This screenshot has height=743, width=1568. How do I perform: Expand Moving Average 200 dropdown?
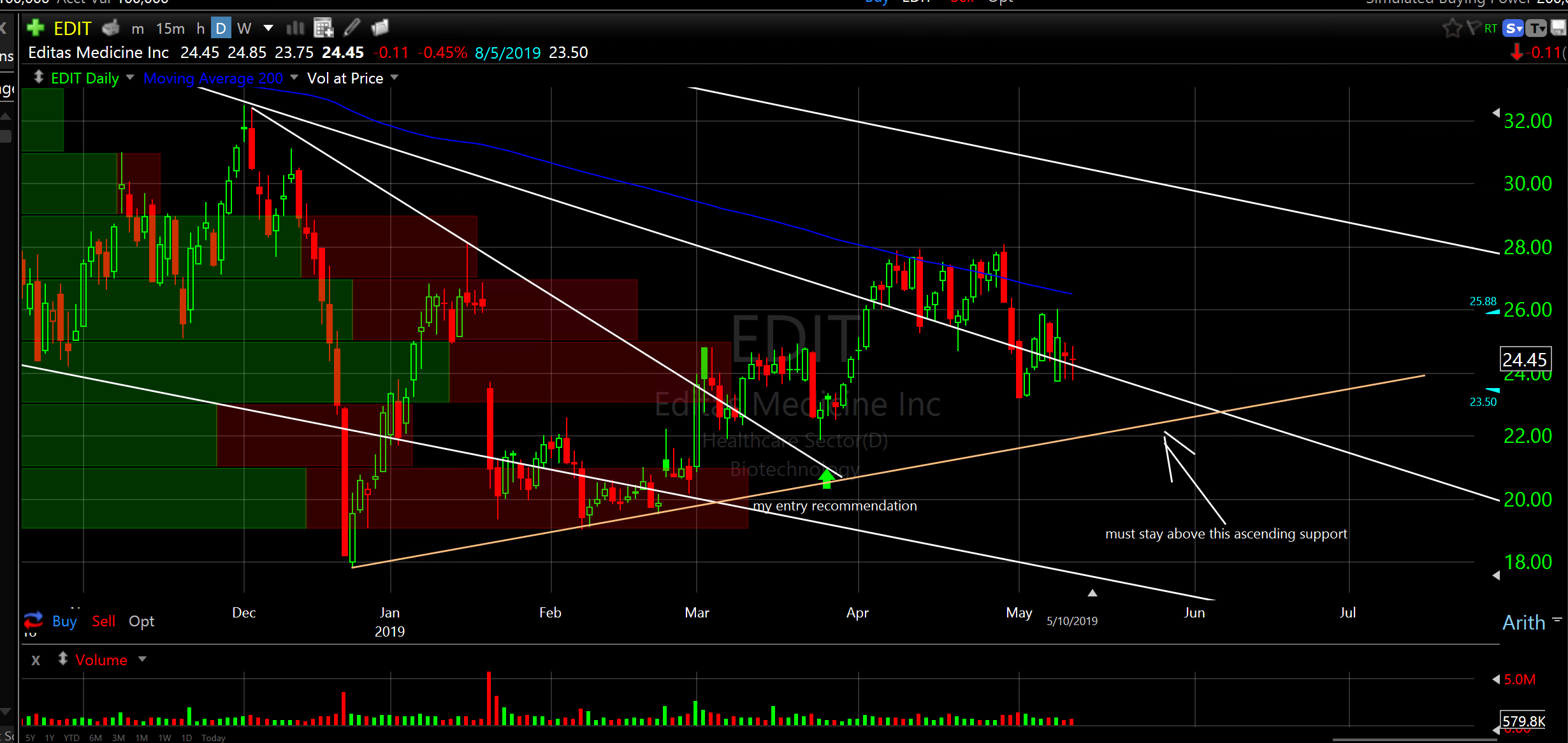click(294, 78)
